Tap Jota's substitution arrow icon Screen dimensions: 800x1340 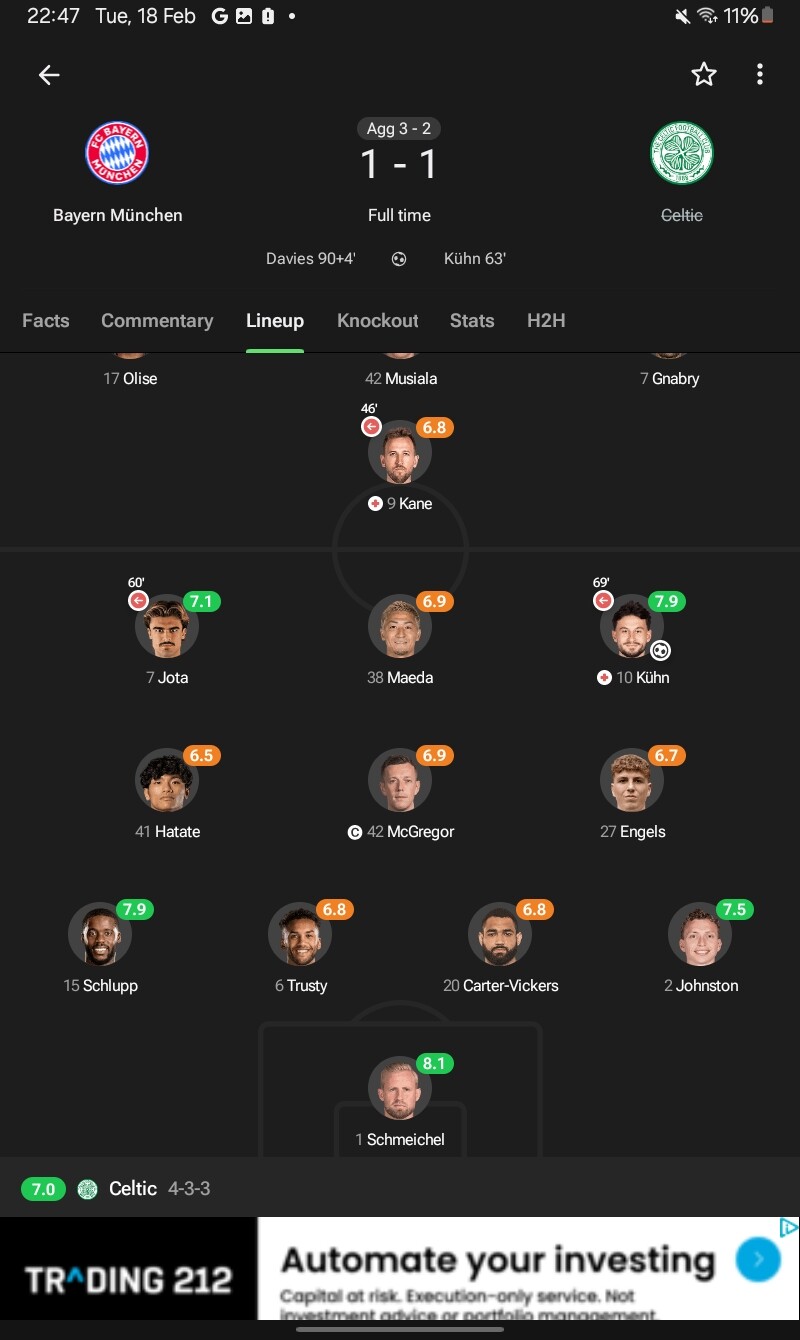[x=138, y=601]
